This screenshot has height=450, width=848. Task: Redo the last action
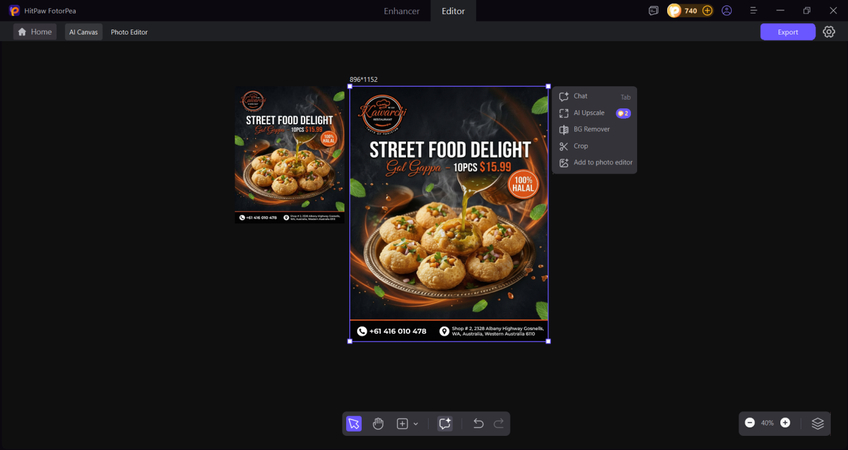coord(499,423)
